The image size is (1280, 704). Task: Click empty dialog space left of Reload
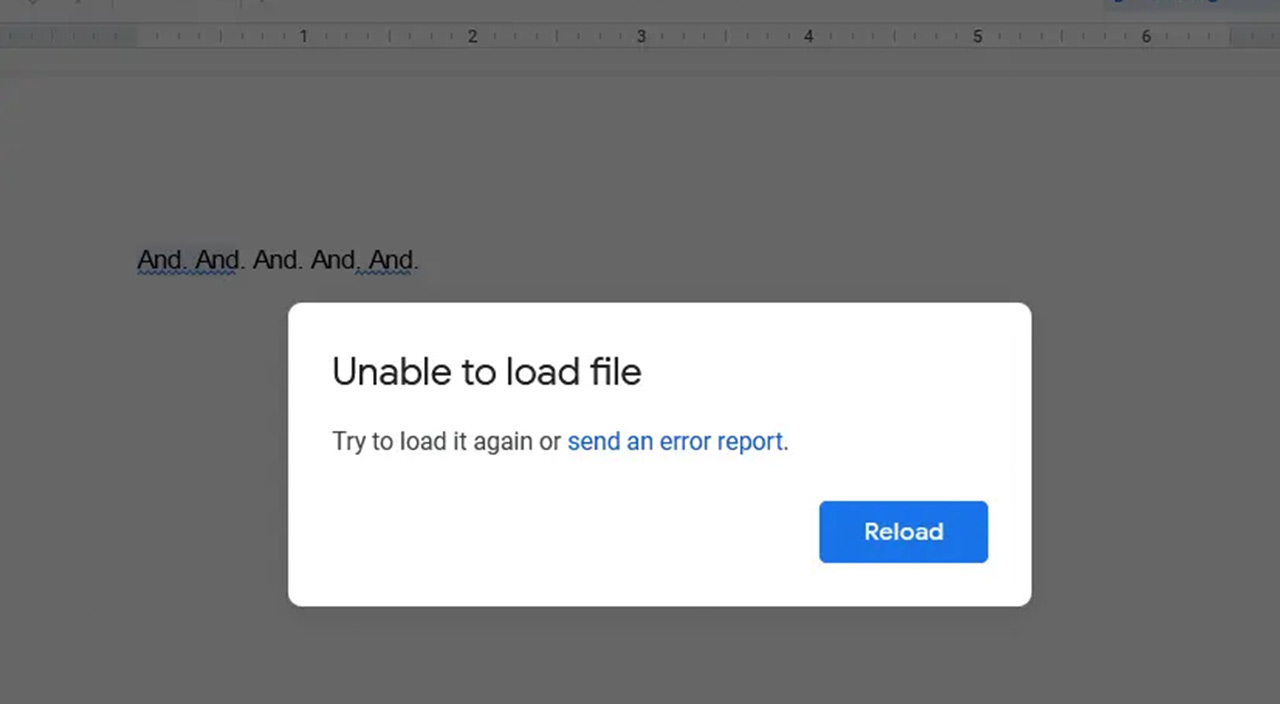tap(550, 532)
